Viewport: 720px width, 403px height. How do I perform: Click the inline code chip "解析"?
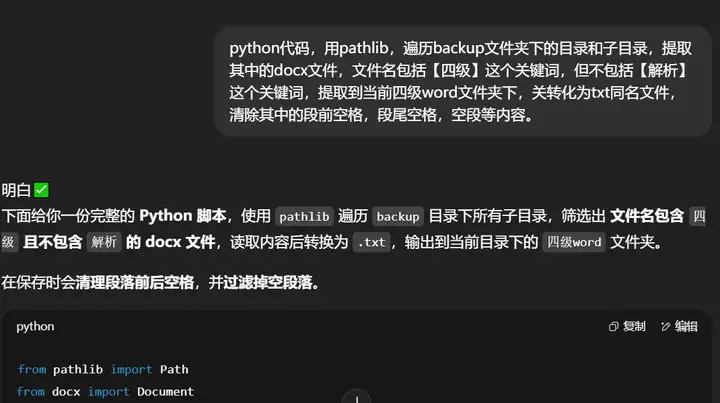[x=104, y=242]
